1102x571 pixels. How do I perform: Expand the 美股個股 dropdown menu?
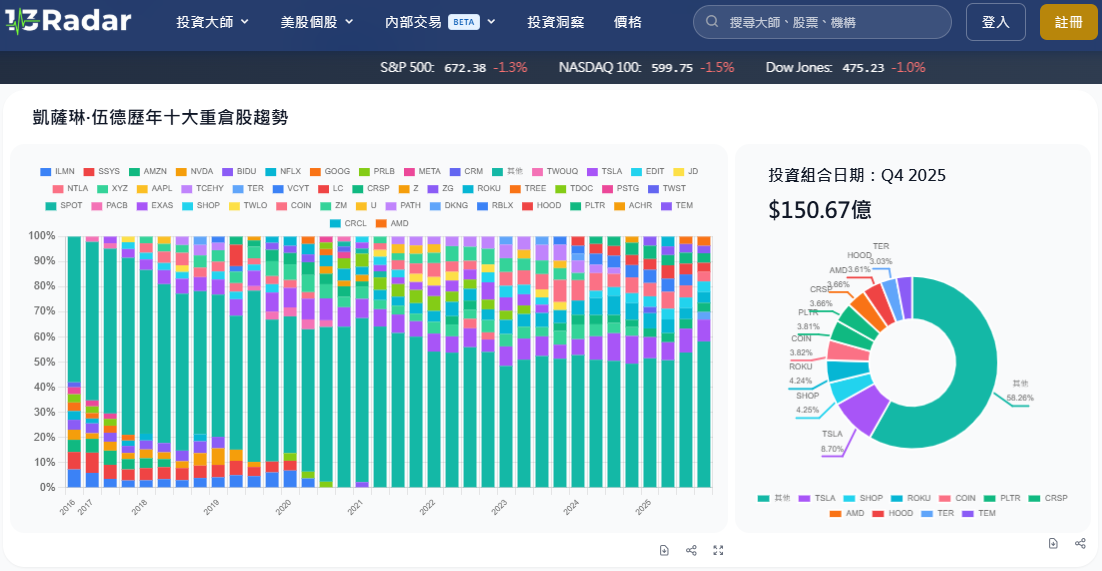[x=317, y=22]
